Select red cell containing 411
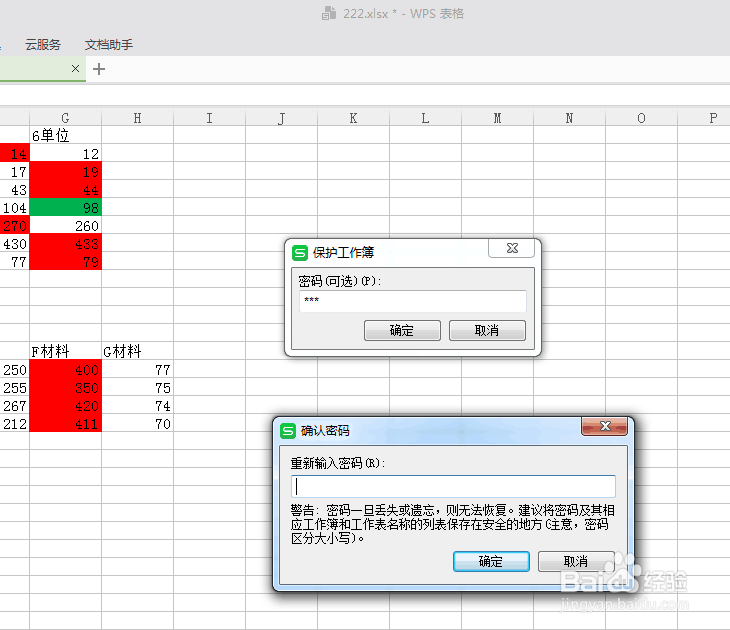The width and height of the screenshot is (730, 630). [65, 423]
